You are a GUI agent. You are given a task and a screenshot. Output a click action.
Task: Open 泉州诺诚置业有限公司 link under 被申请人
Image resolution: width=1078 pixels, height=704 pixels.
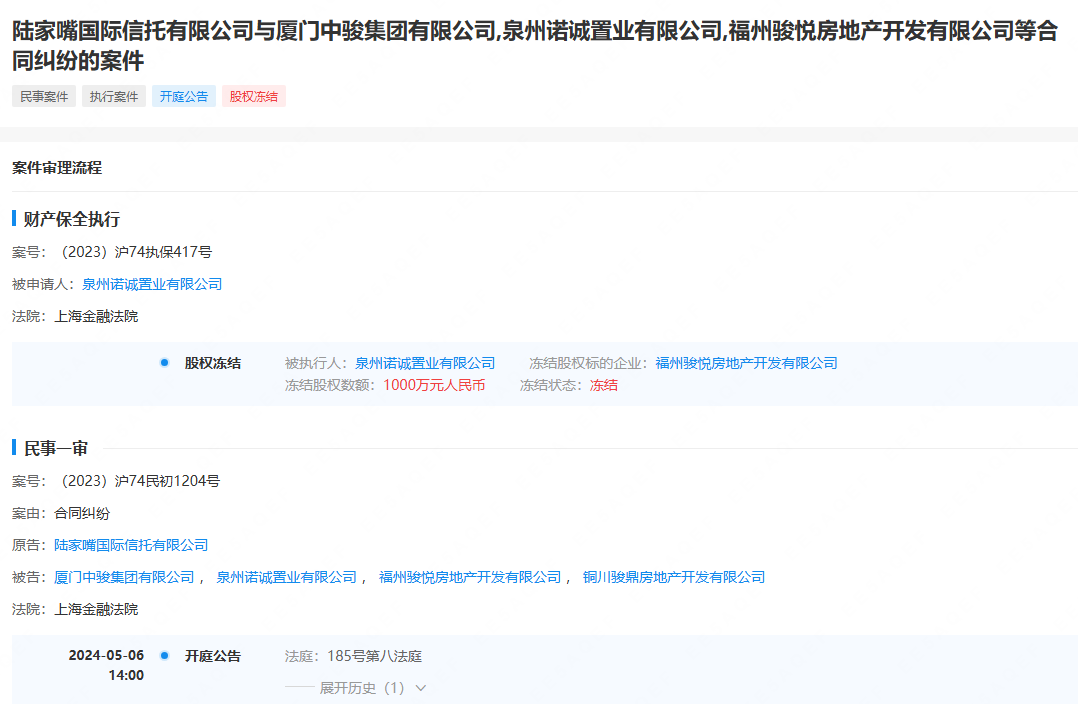(152, 284)
